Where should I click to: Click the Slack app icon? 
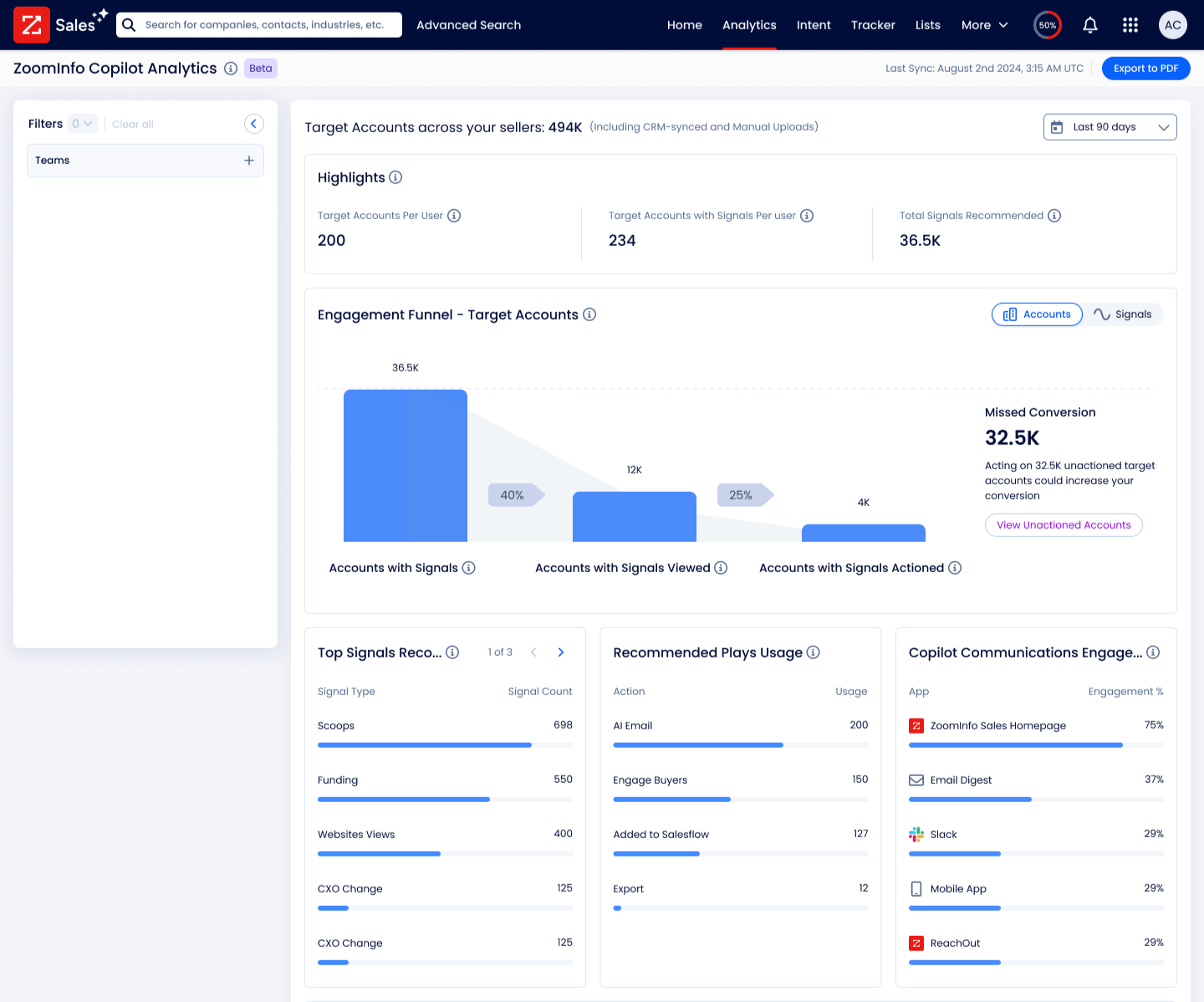pos(916,835)
